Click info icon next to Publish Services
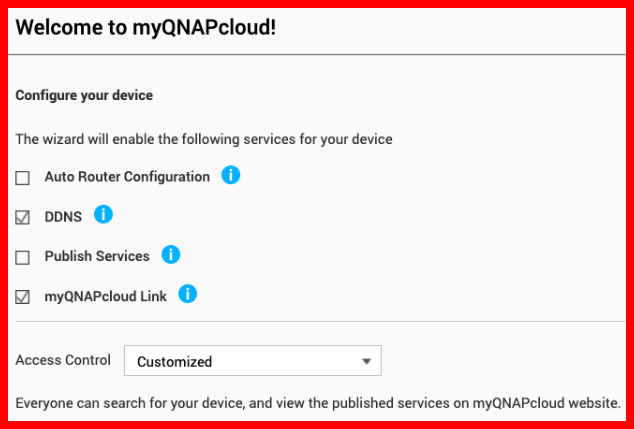Screen dimensions: 634x429 (x=171, y=254)
